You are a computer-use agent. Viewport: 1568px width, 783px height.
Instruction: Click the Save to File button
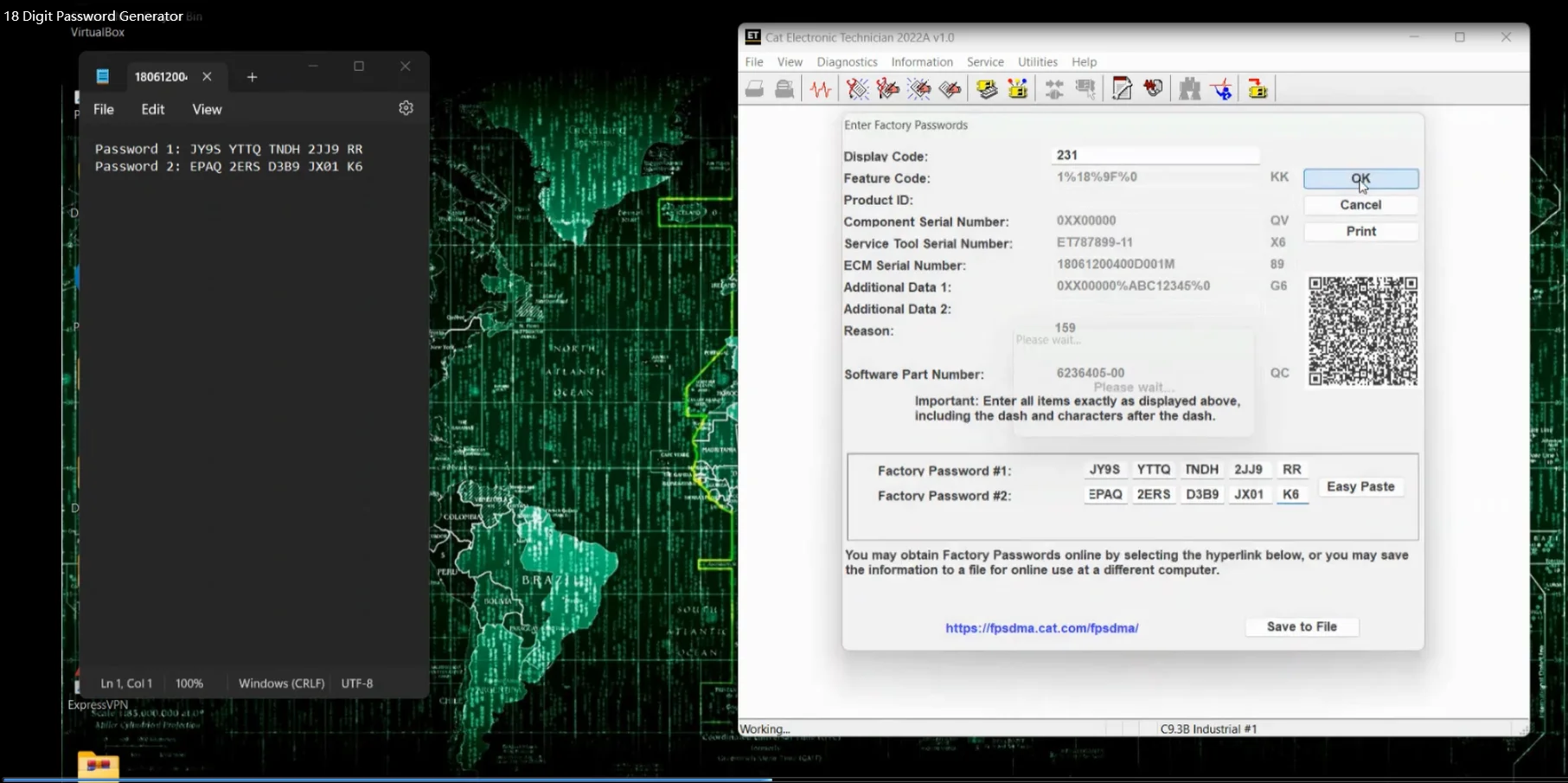[1301, 627]
